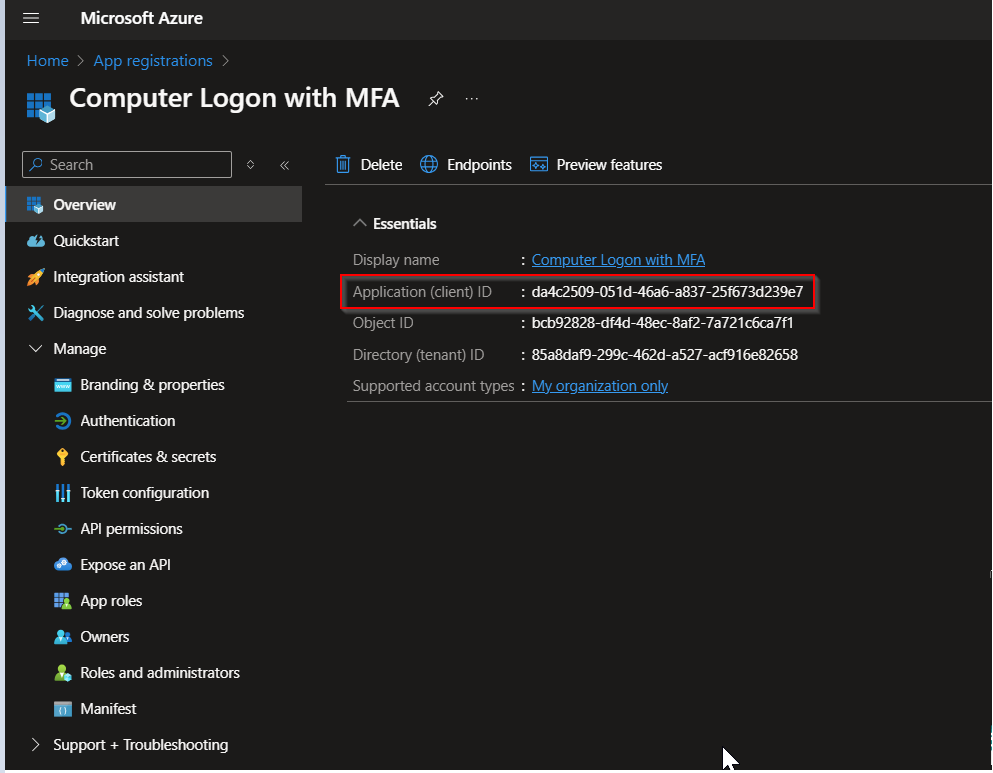Open Certificates & secrets key icon
993x773 pixels.
point(62,457)
